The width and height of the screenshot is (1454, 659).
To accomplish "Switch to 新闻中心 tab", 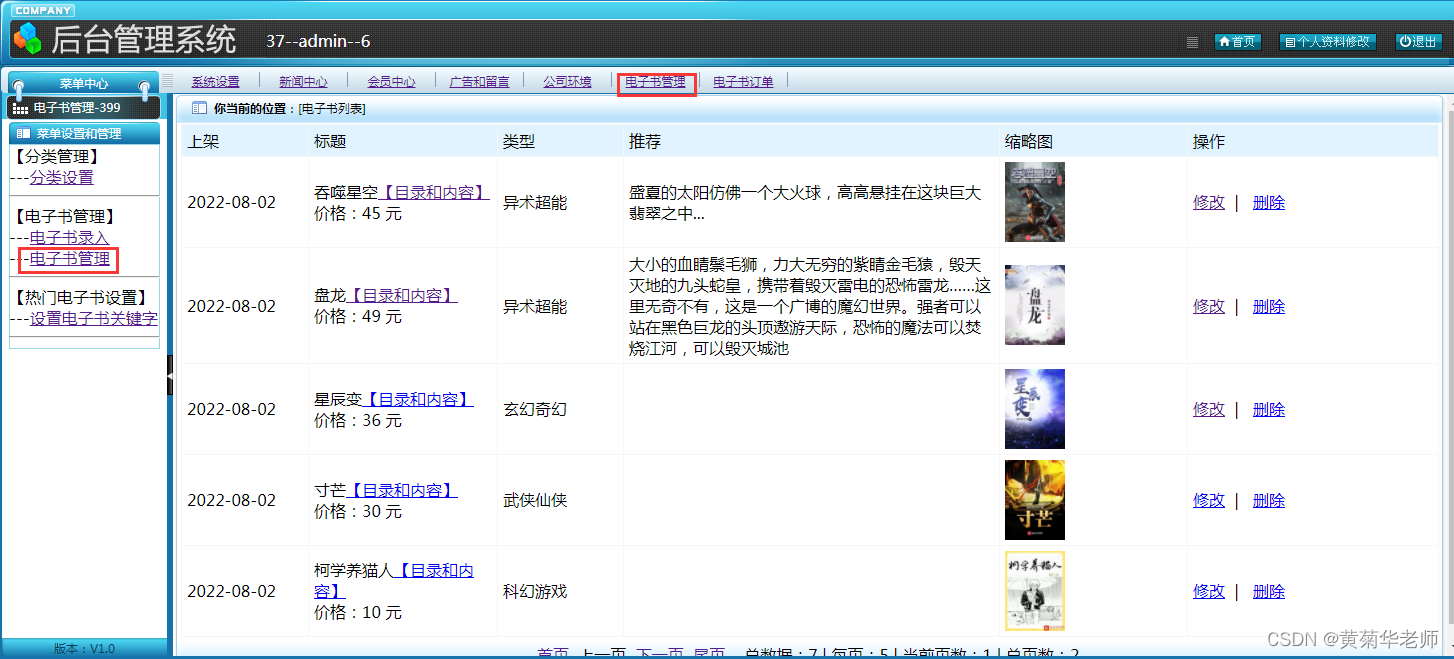I will pos(303,82).
